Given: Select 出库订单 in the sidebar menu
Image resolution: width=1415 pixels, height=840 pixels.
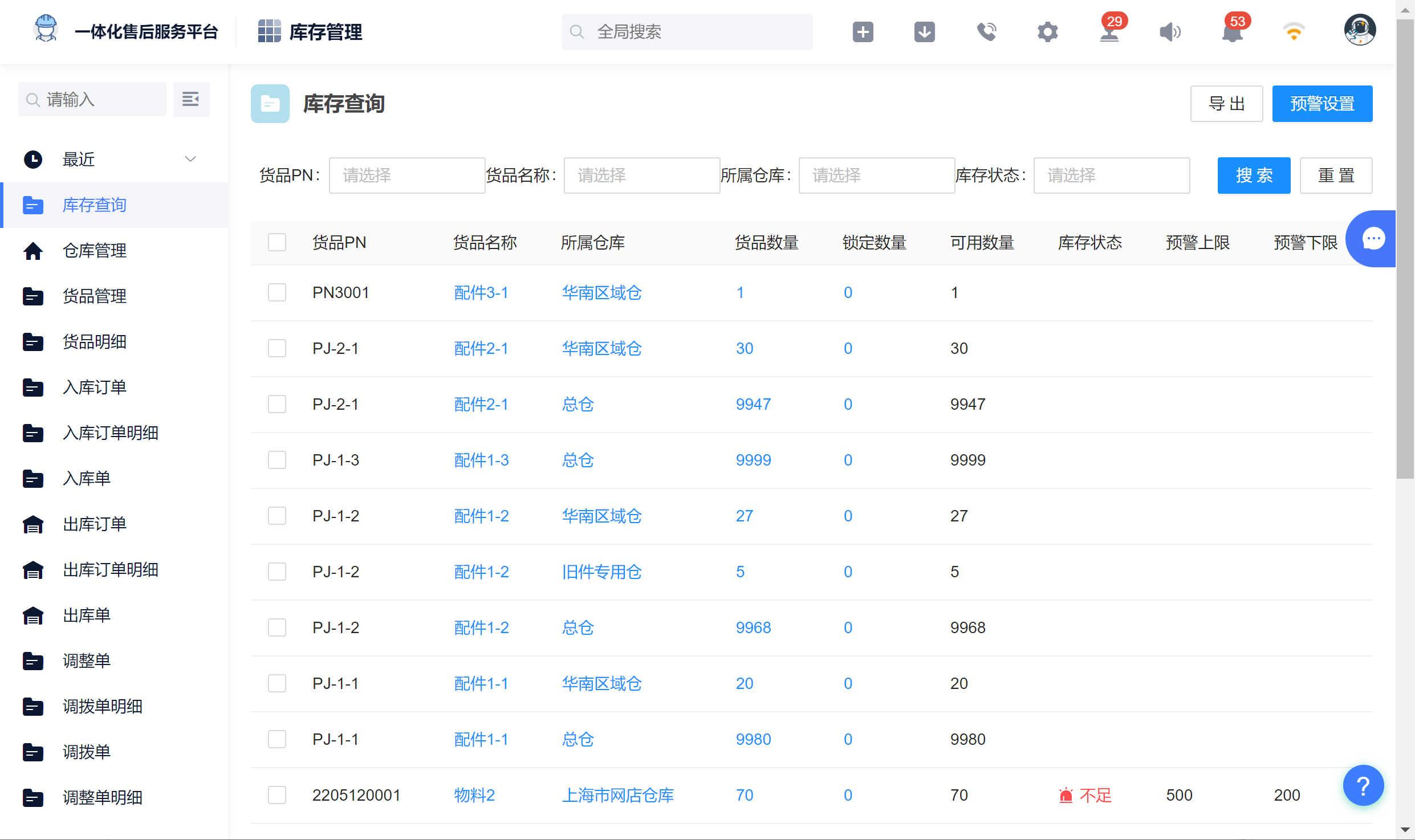Looking at the screenshot, I should (x=94, y=524).
